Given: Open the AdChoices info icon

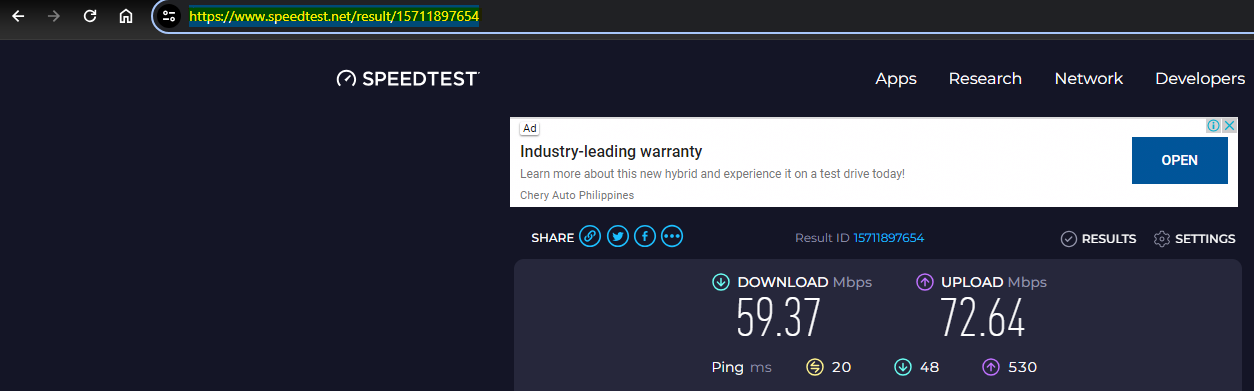Looking at the screenshot, I should coord(1212,126).
